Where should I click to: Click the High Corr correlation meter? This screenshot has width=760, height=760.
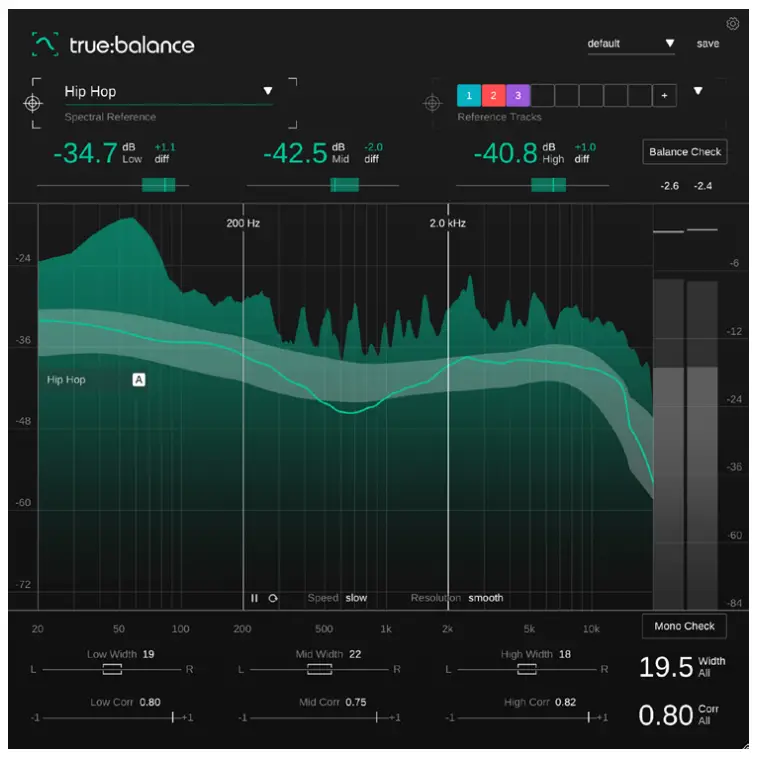tap(527, 717)
